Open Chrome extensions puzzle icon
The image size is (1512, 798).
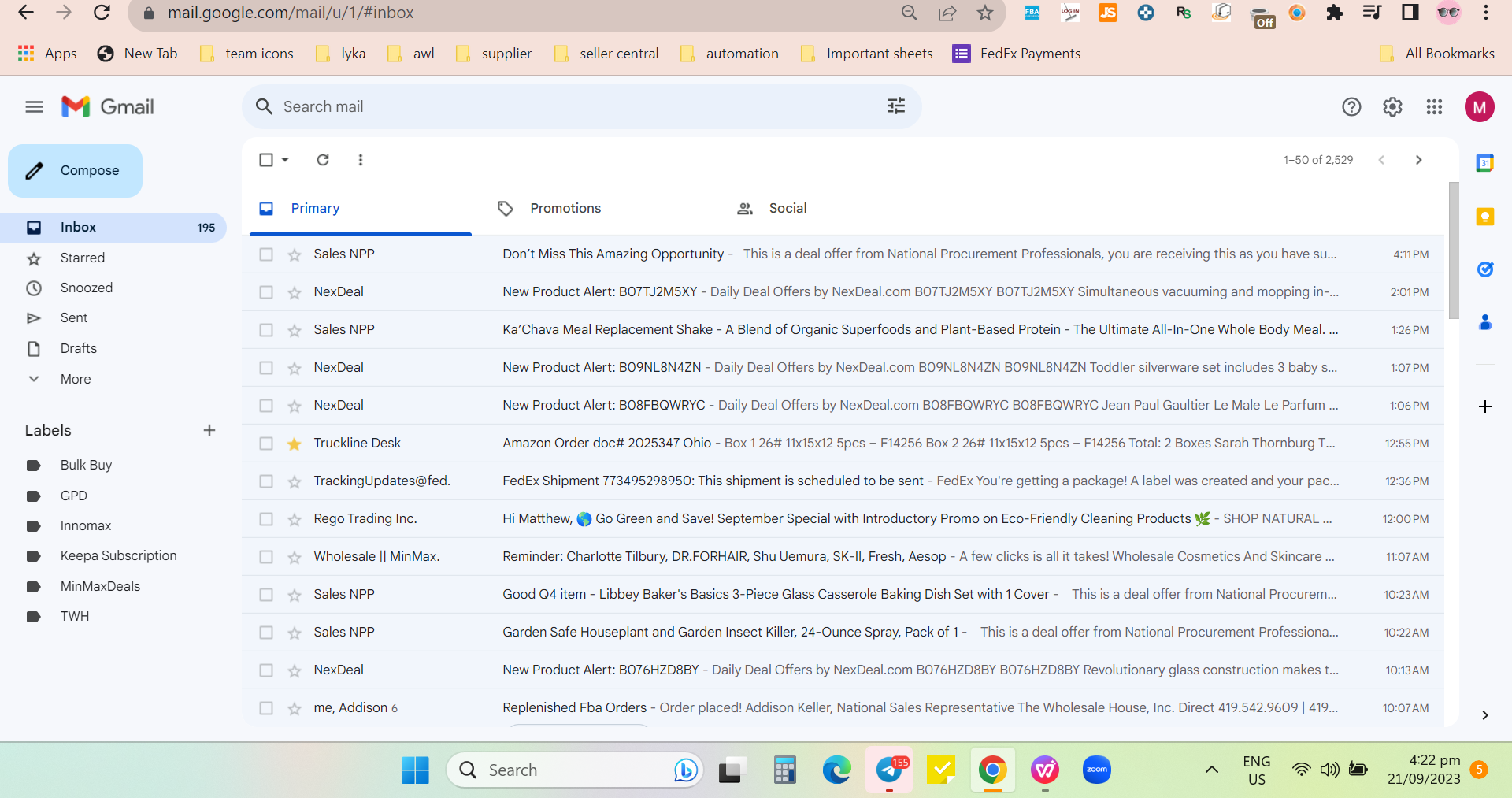pyautogui.click(x=1335, y=13)
